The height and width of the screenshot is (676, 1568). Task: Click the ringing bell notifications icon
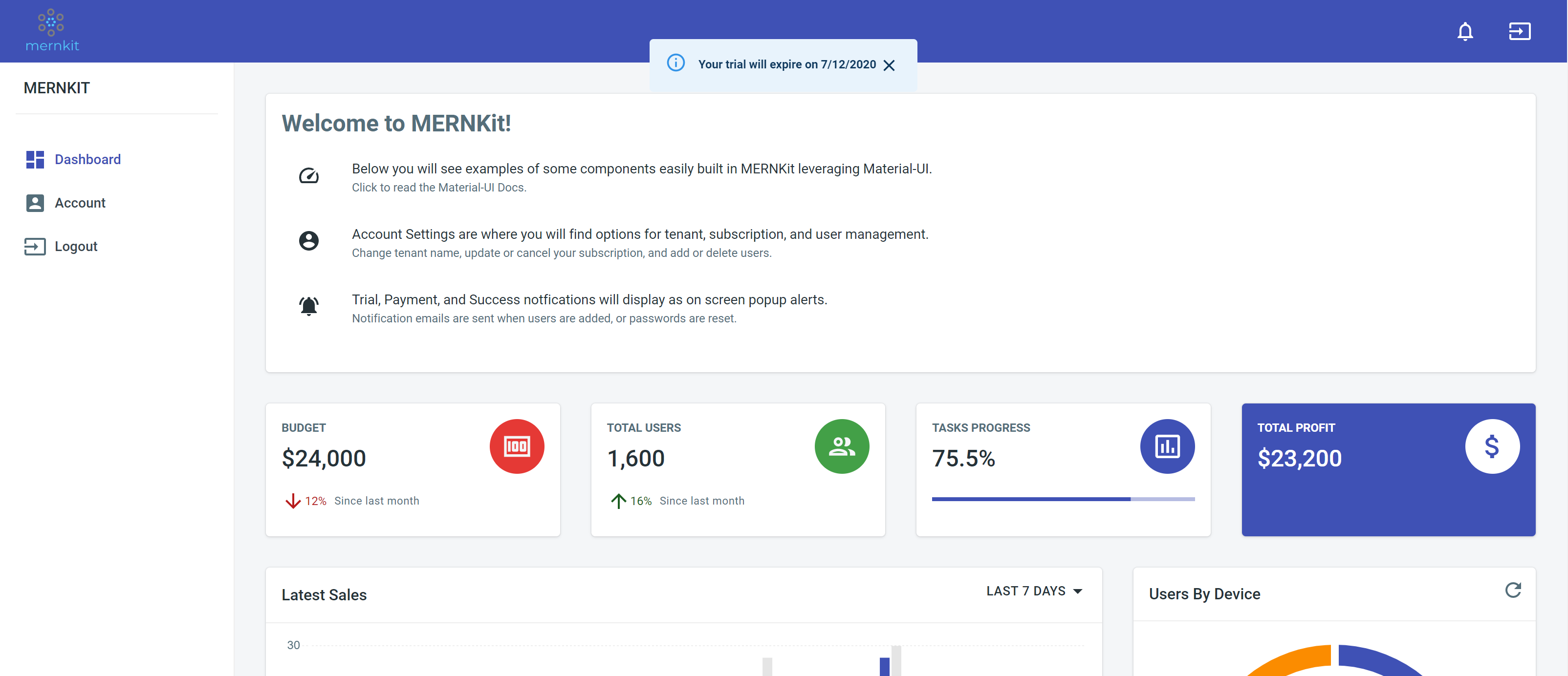[x=308, y=306]
